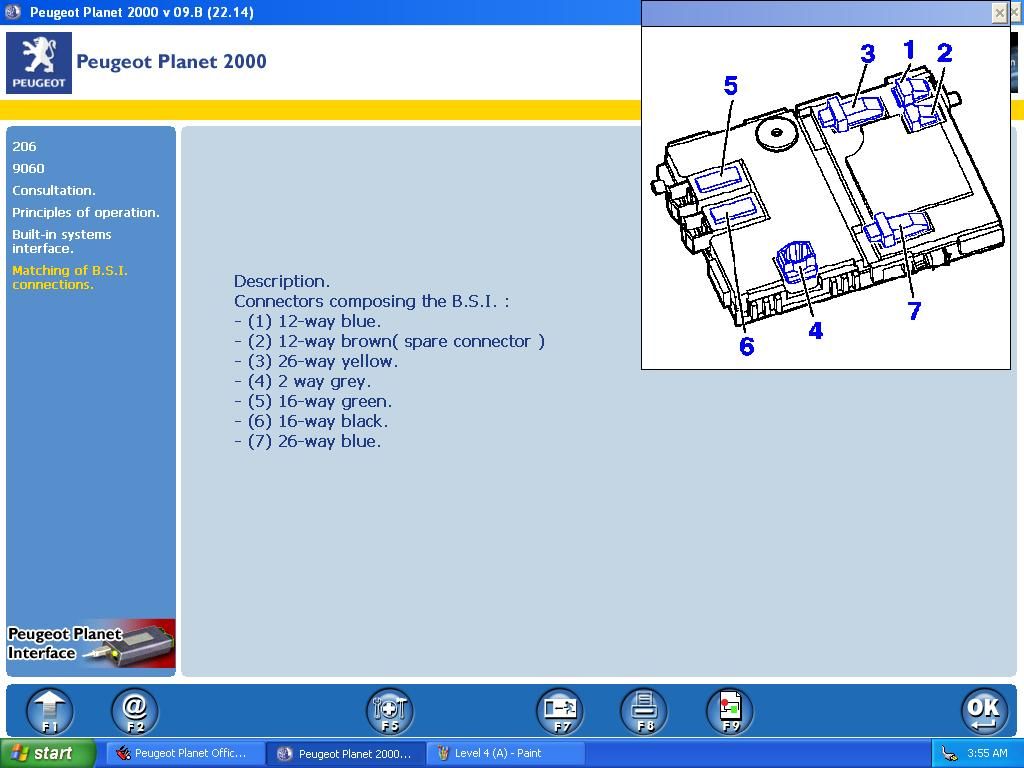Confirm with the OK button
The image size is (1024, 768).
984,711
